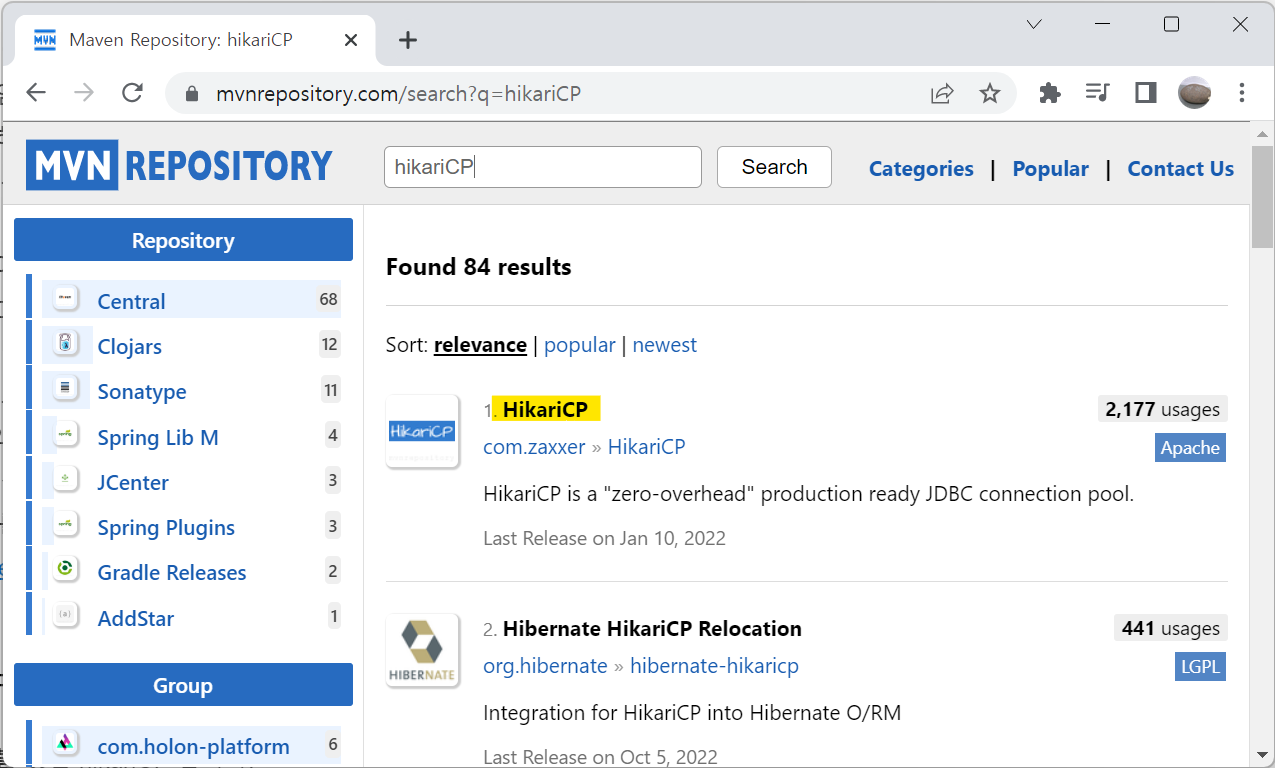Open the Chrome profile avatar
The height and width of the screenshot is (768, 1275).
1194,93
